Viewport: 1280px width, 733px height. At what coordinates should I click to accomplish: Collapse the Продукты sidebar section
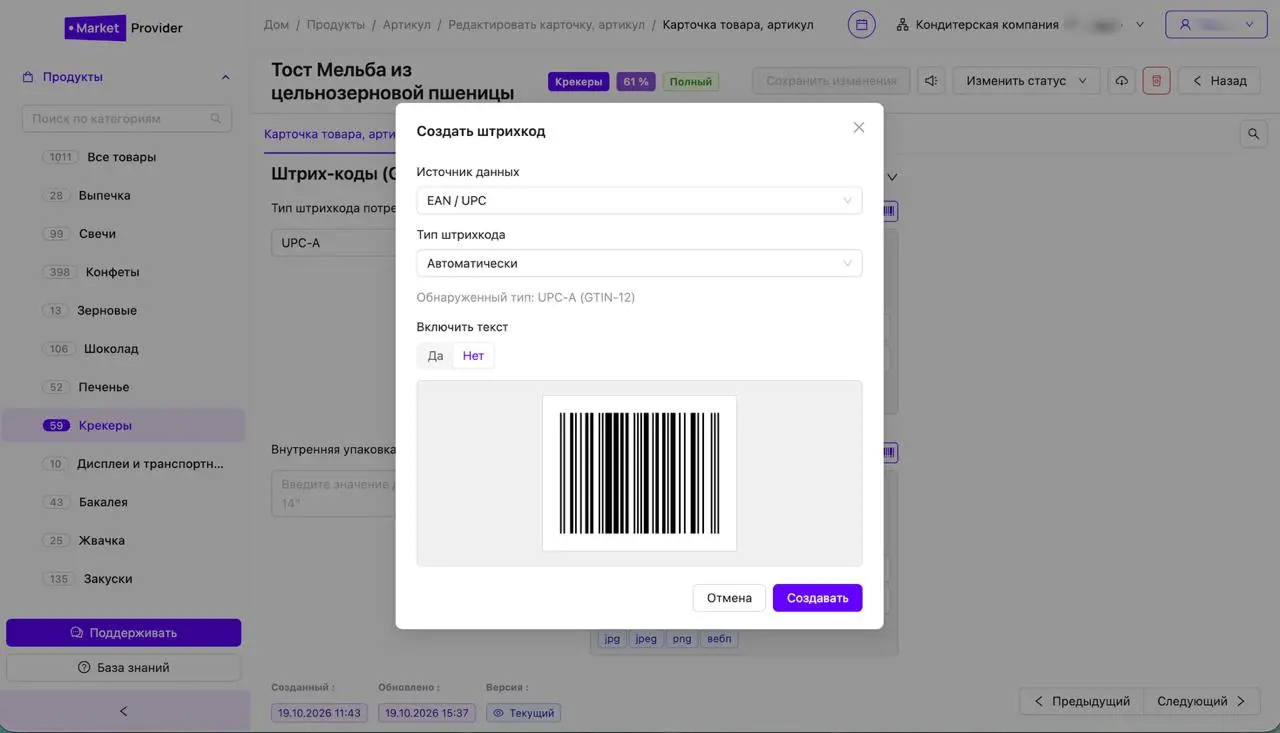(x=225, y=77)
